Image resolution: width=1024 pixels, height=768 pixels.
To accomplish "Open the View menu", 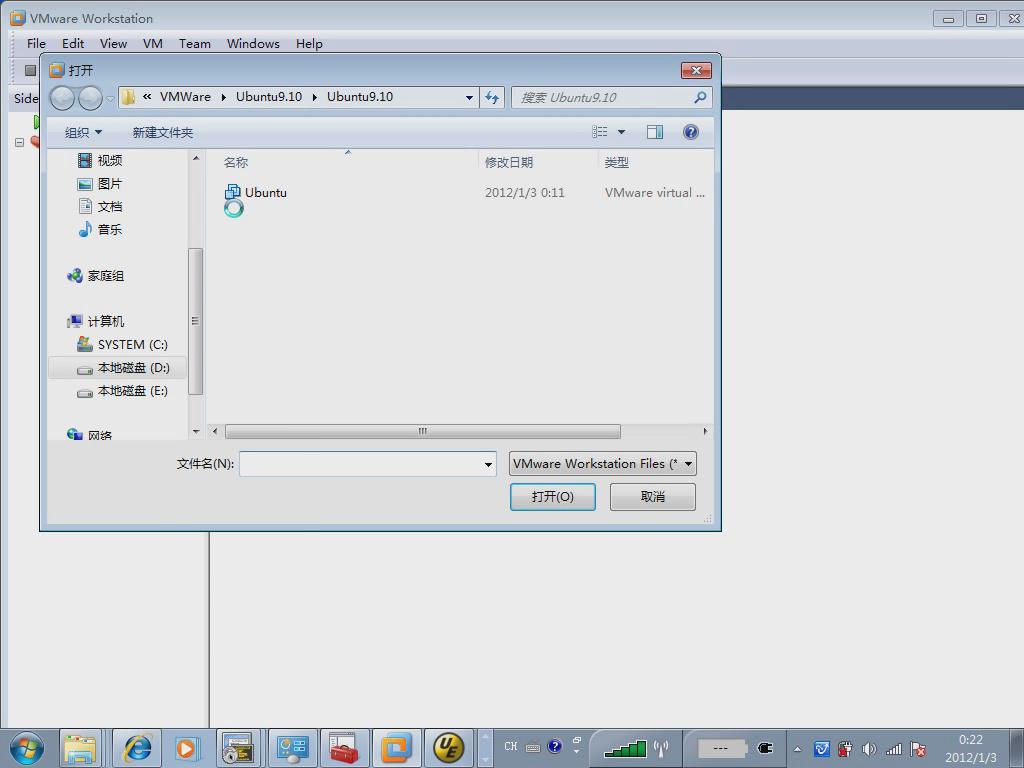I will click(113, 44).
